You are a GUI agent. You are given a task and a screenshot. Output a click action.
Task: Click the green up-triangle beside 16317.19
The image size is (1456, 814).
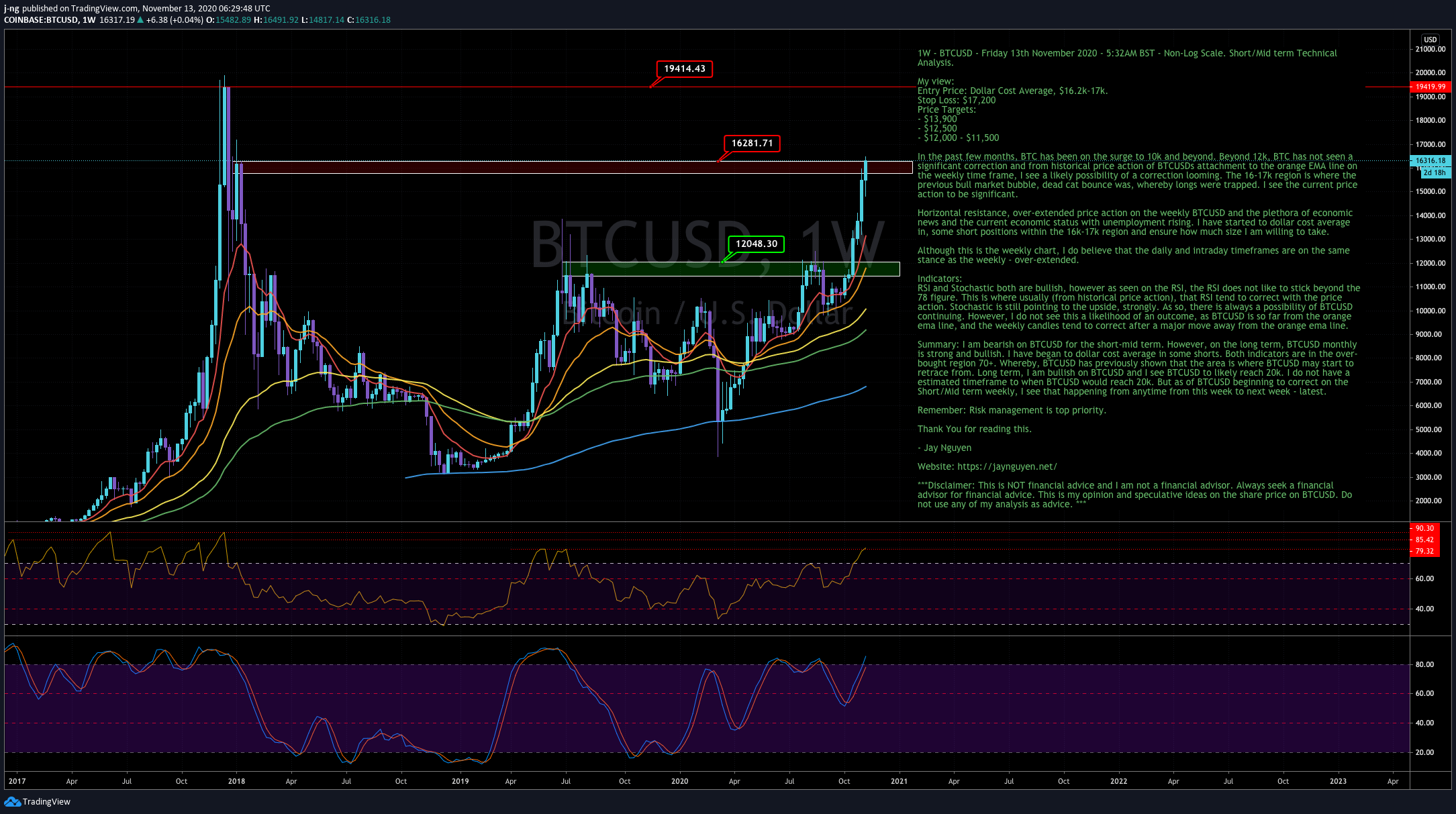[140, 20]
